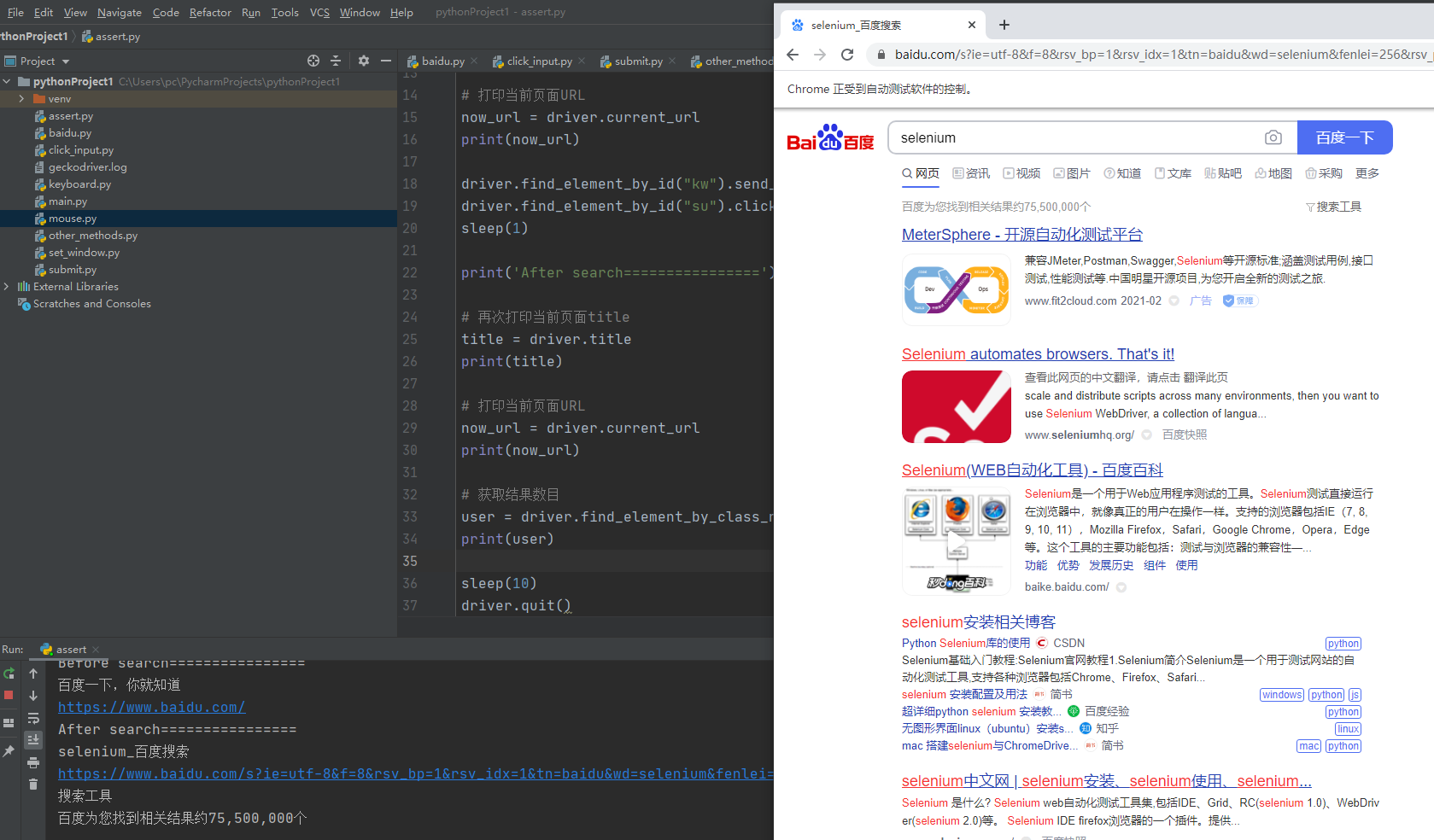Refresh the Baidu results page
Image resolution: width=1434 pixels, height=840 pixels.
(x=846, y=54)
